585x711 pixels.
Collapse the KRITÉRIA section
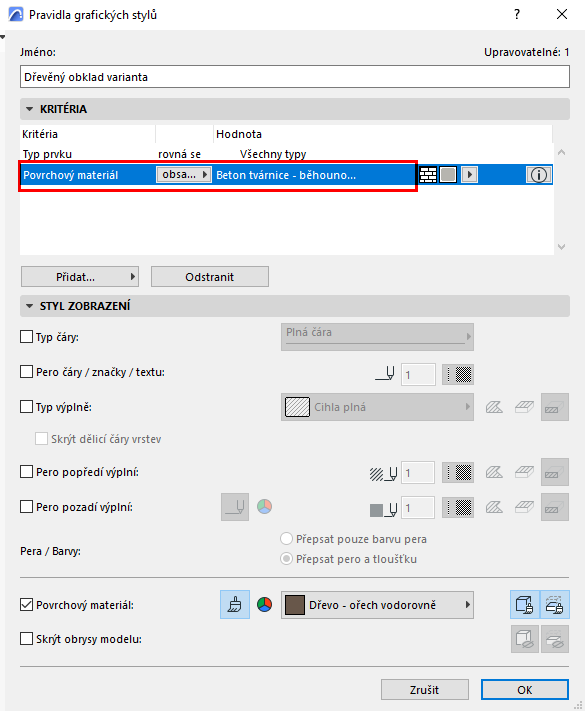pos(30,109)
